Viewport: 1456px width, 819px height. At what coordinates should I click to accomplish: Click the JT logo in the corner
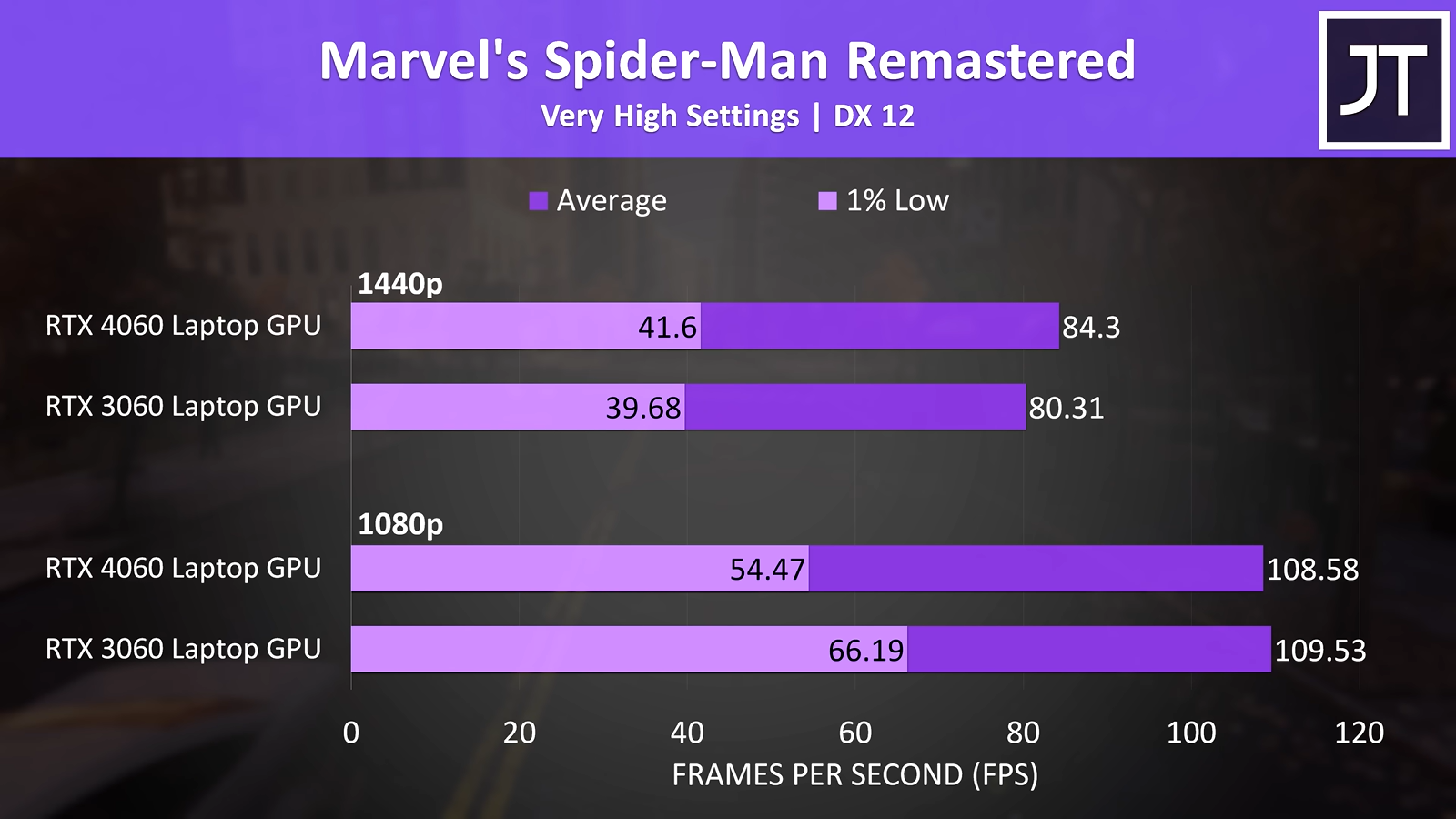pos(1383,80)
